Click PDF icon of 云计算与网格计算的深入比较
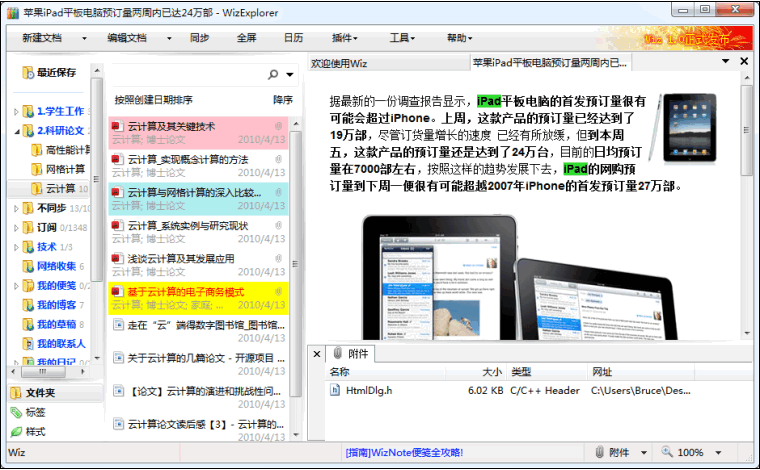760x470 pixels. pos(116,192)
